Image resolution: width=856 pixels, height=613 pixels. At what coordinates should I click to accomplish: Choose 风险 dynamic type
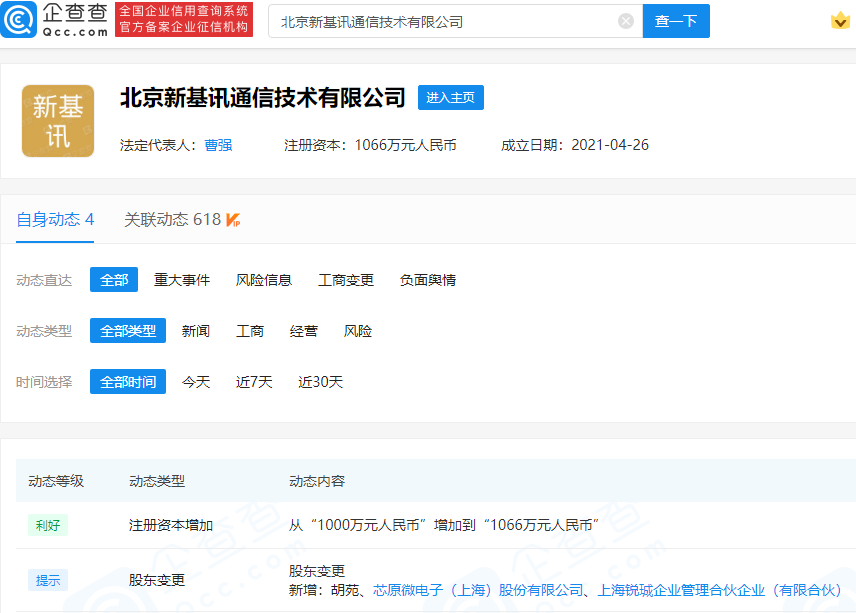pyautogui.click(x=358, y=331)
